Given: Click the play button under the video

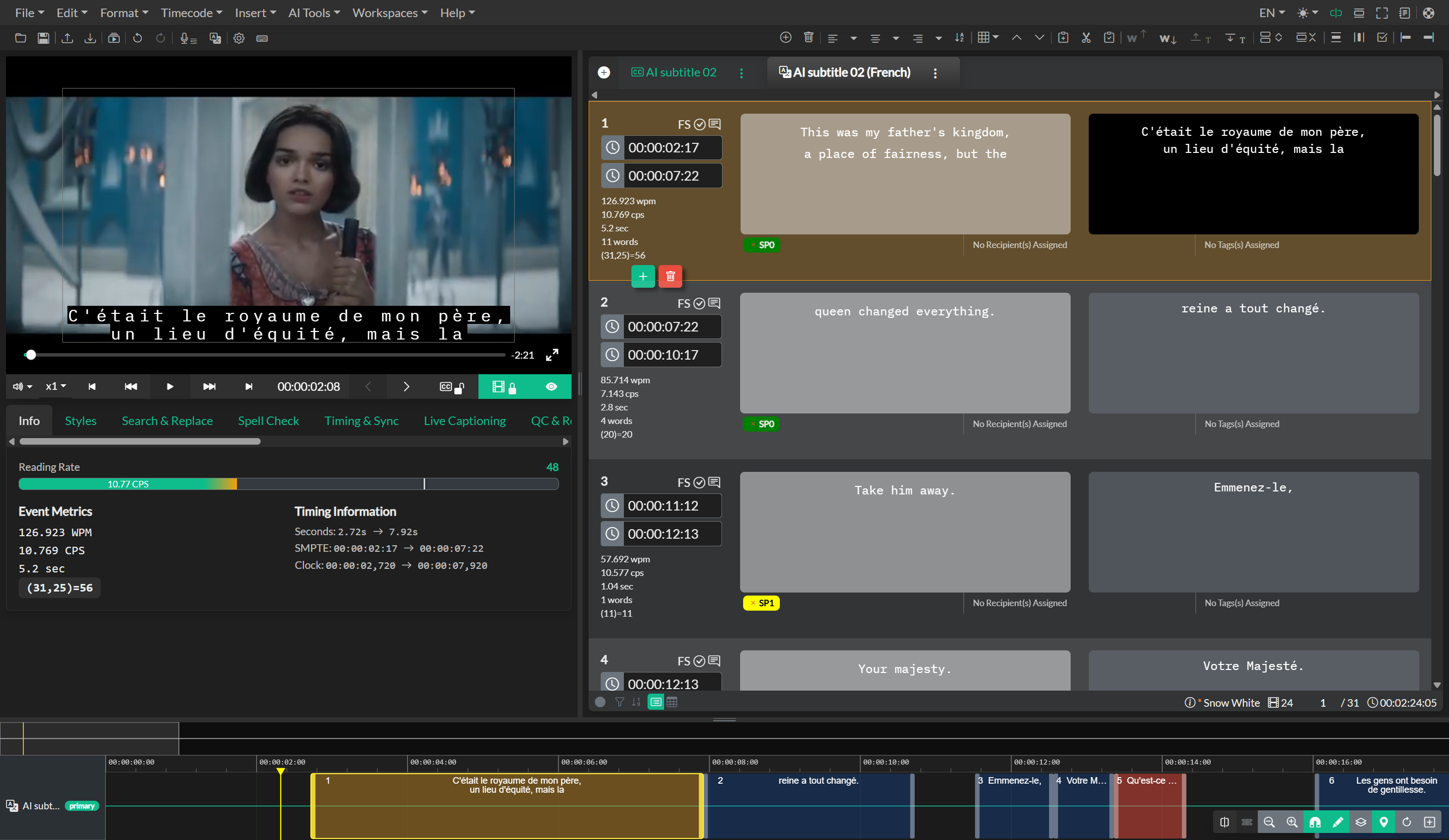Looking at the screenshot, I should tap(170, 386).
